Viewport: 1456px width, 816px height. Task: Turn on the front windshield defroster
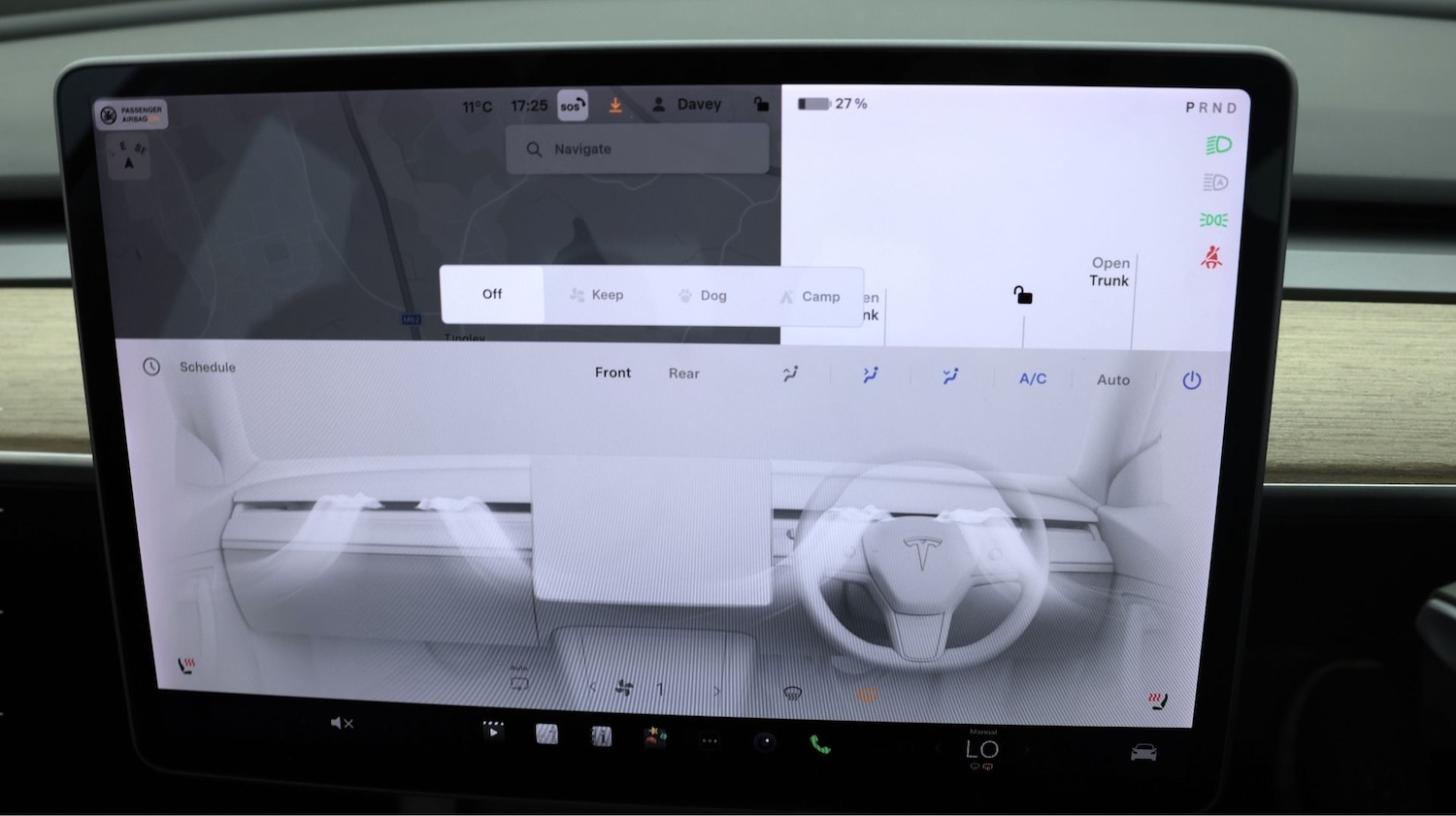pyautogui.click(x=791, y=691)
